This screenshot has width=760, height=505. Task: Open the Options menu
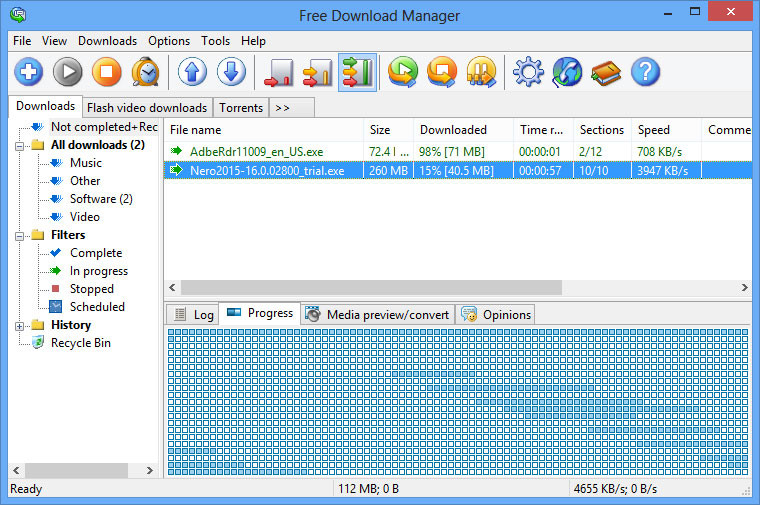[169, 41]
